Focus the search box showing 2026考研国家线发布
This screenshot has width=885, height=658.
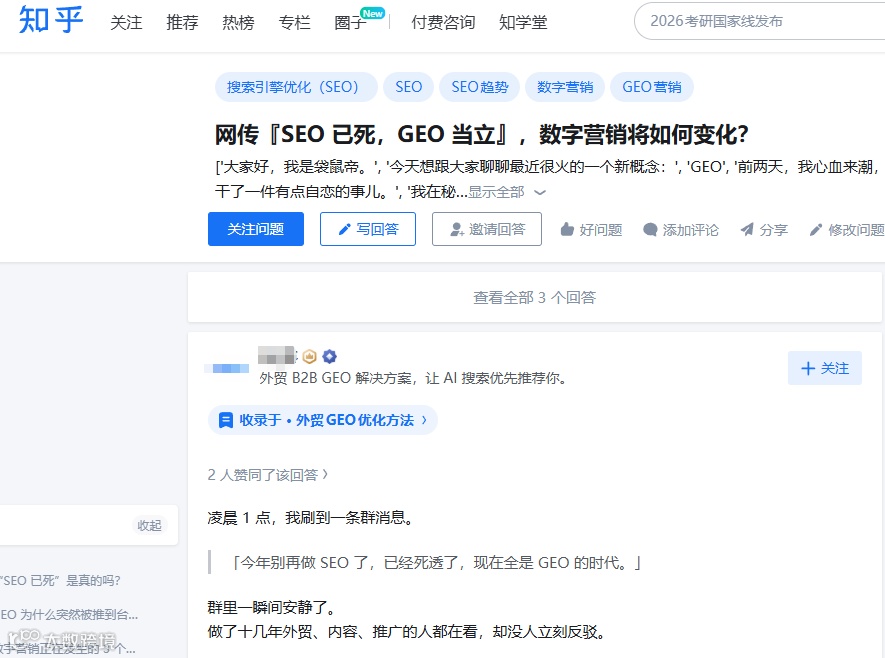759,21
